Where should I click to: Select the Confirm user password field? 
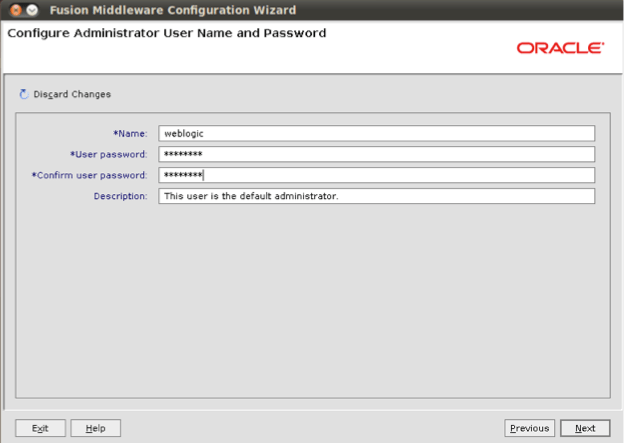tap(376, 175)
